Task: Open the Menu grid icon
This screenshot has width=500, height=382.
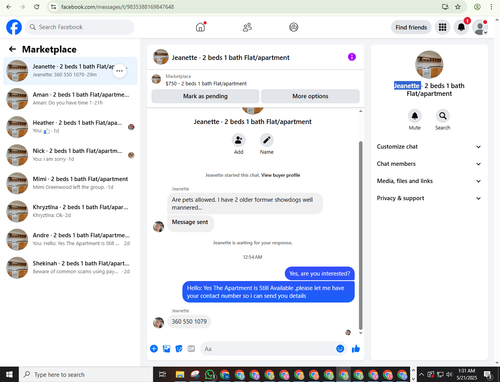Action: tap(442, 27)
